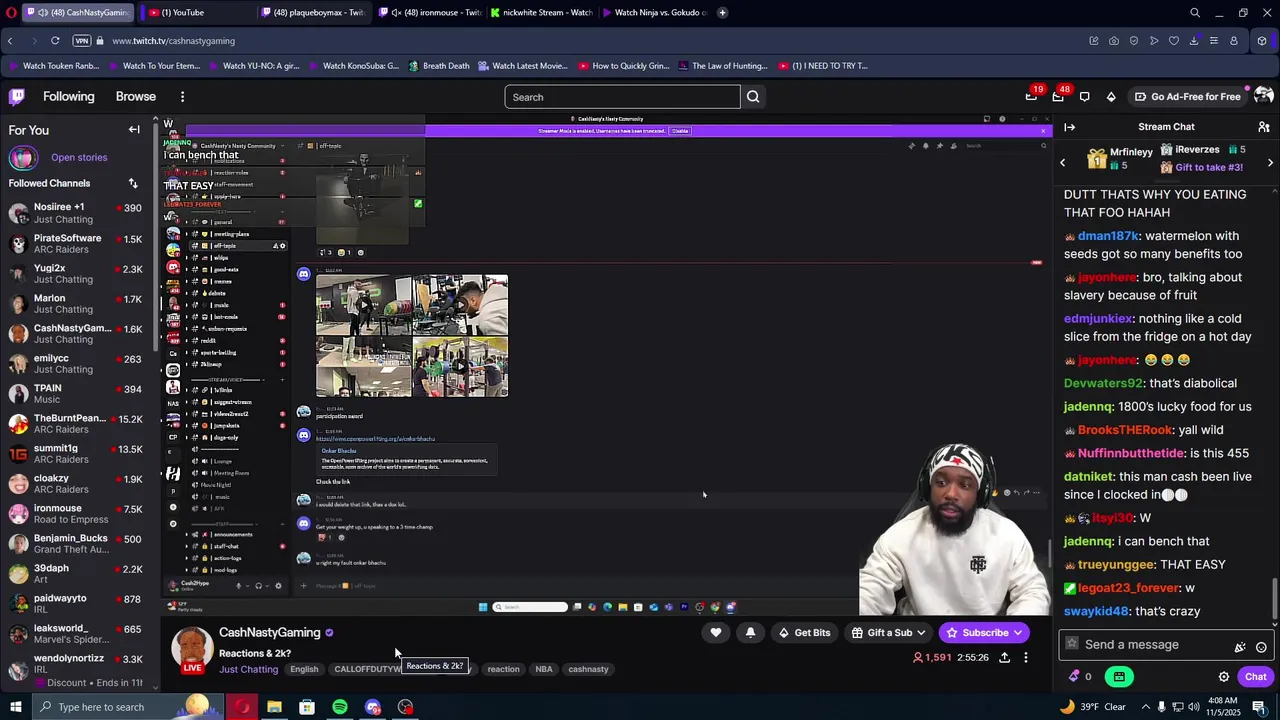This screenshot has width=1280, height=720.
Task: Open the Following page
Action: point(68,97)
